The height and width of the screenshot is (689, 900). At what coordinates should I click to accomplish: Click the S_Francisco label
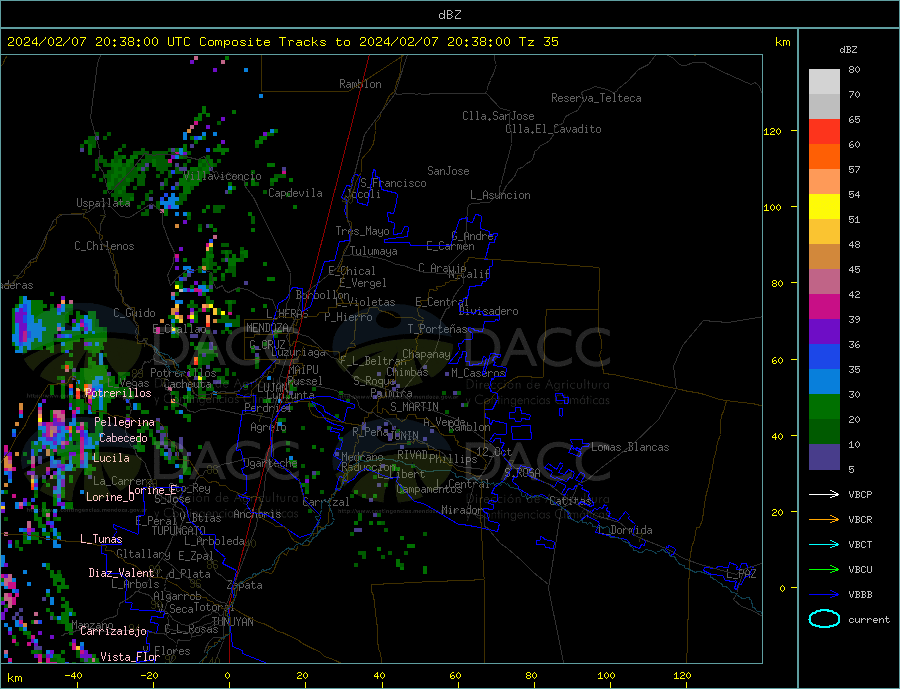[x=393, y=183]
